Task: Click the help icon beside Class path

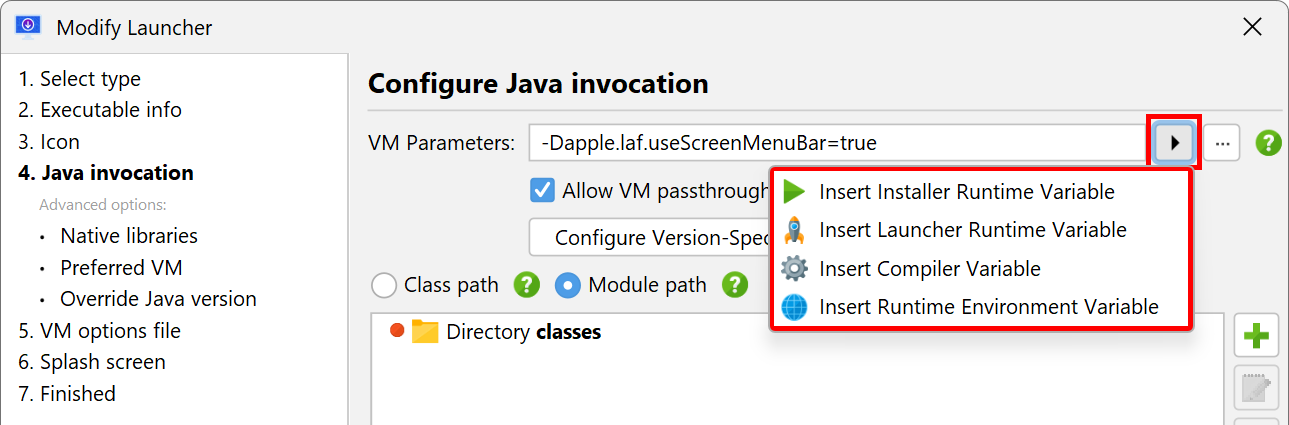Action: 527,285
